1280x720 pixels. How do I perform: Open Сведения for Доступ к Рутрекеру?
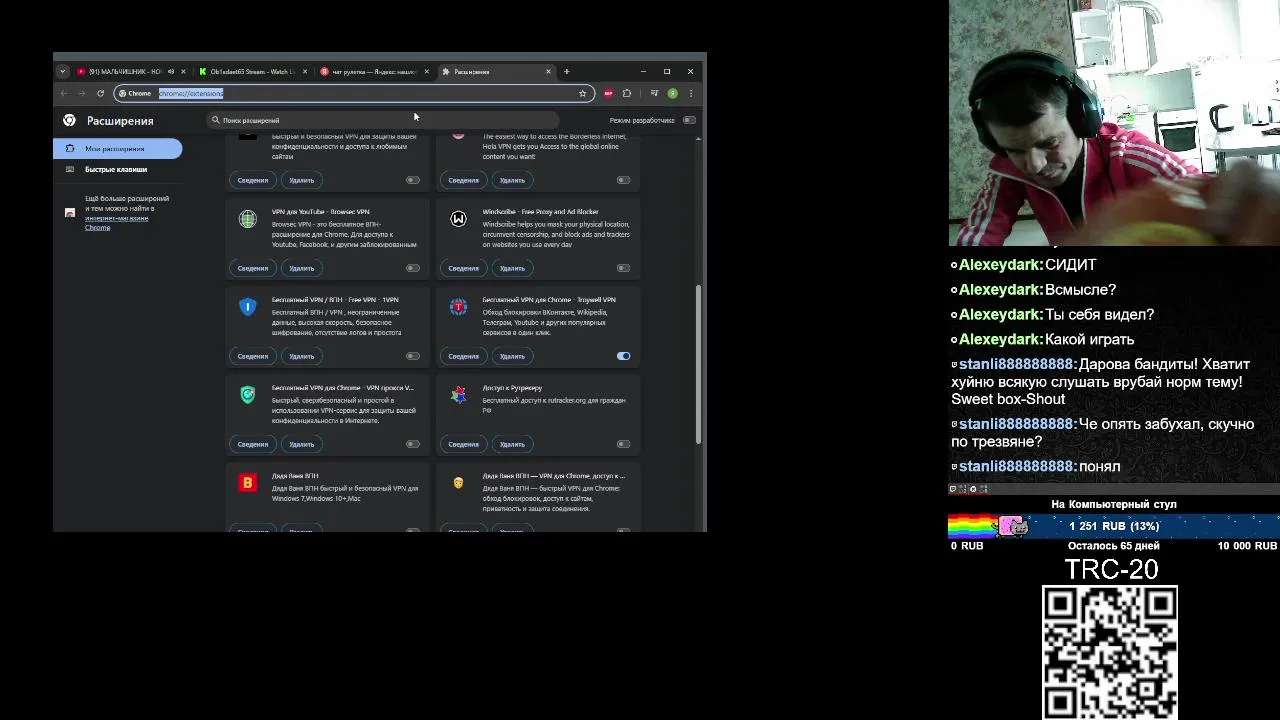463,444
